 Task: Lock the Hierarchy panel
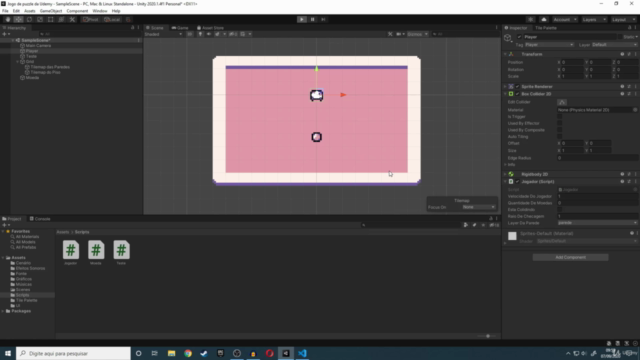click(132, 28)
